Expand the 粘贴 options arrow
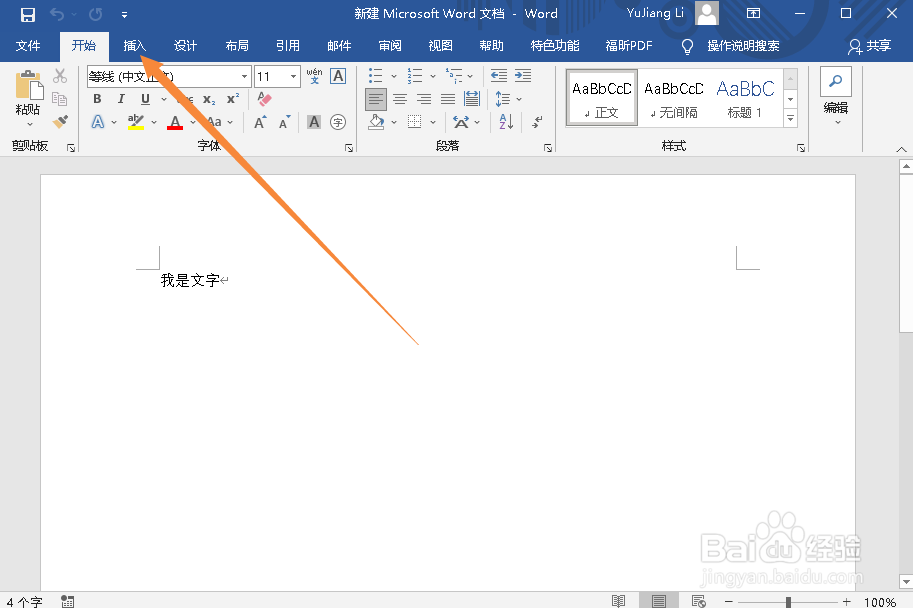The width and height of the screenshot is (913, 608). [x=30, y=124]
